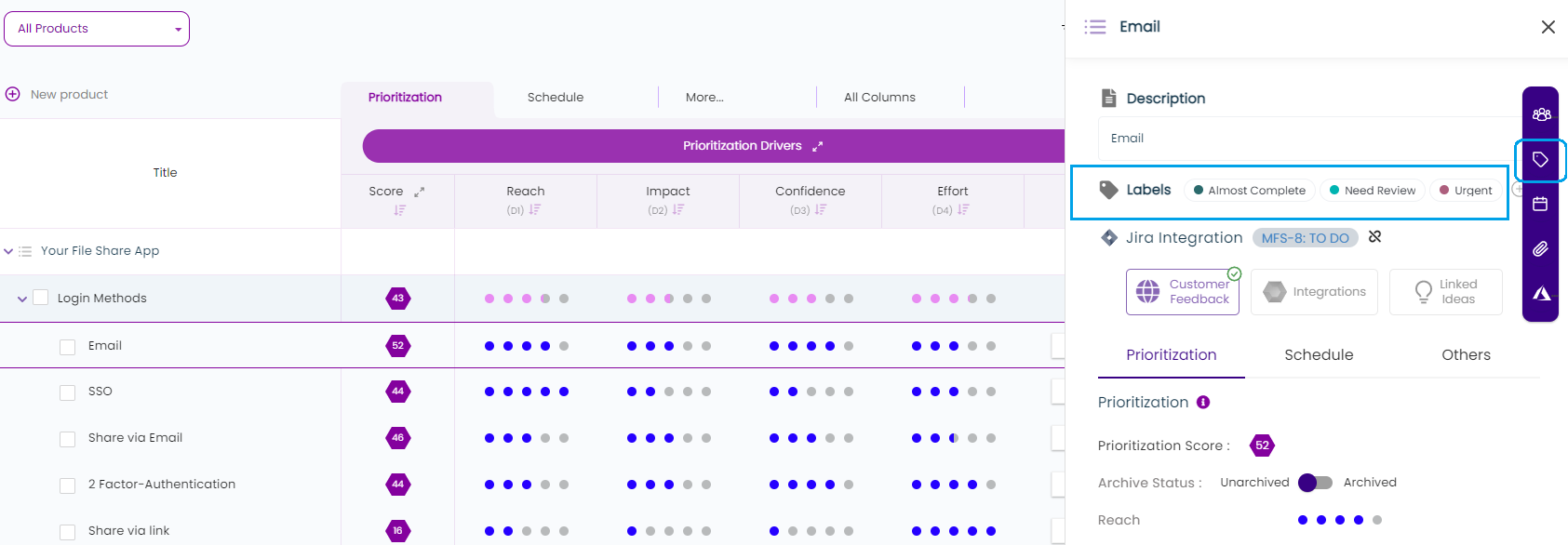Click the labels tag icon in sidebar
This screenshot has width=1568, height=545.
pyautogui.click(x=1541, y=160)
